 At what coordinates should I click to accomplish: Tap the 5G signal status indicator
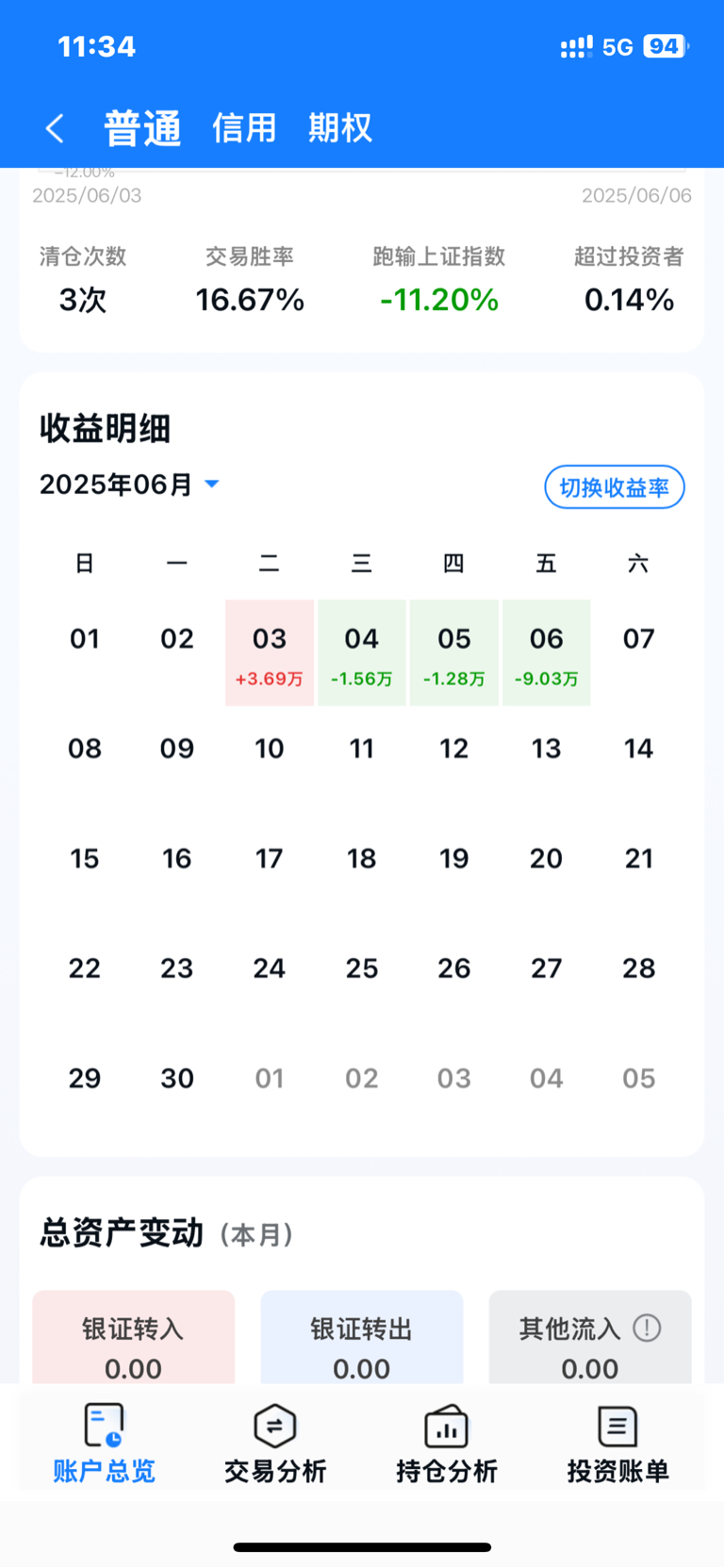[x=617, y=47]
